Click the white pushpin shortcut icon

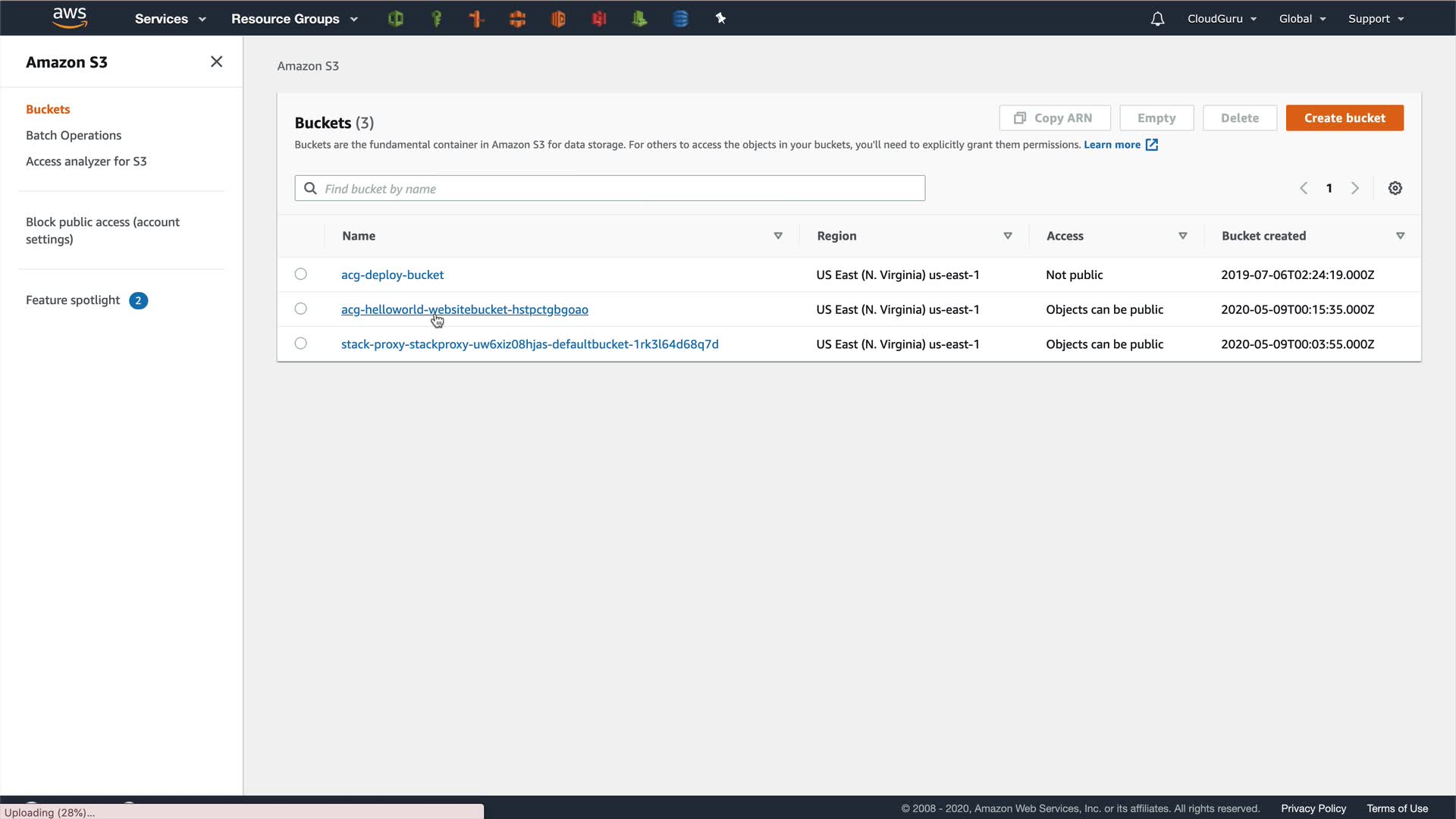point(720,19)
